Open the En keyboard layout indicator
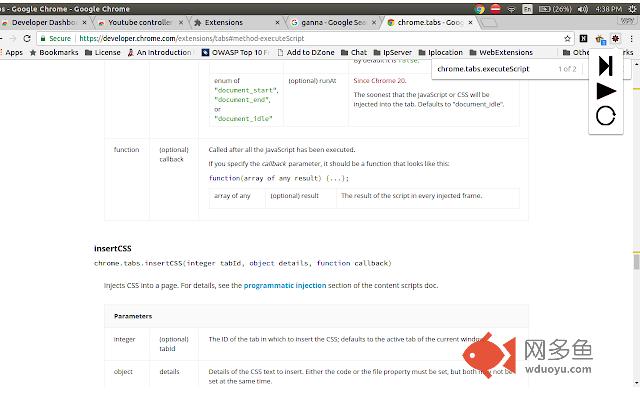This screenshot has width=640, height=400. tap(527, 9)
